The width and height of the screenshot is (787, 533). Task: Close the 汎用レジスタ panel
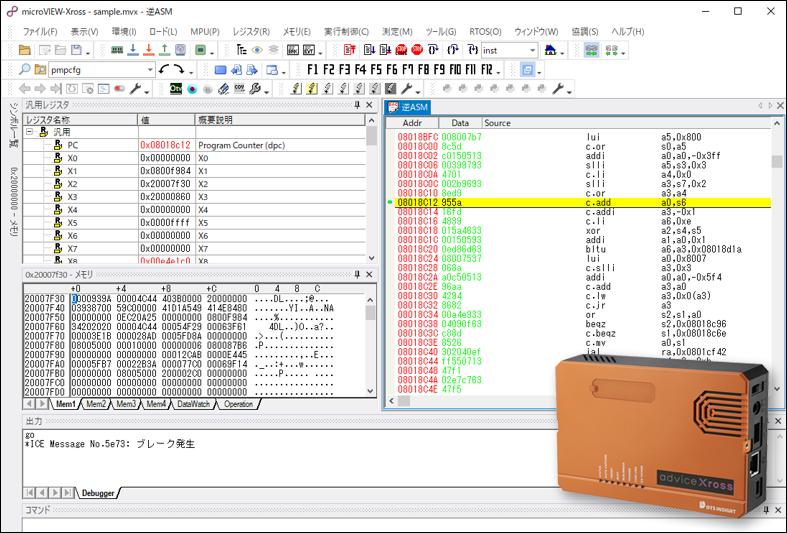[x=369, y=105]
